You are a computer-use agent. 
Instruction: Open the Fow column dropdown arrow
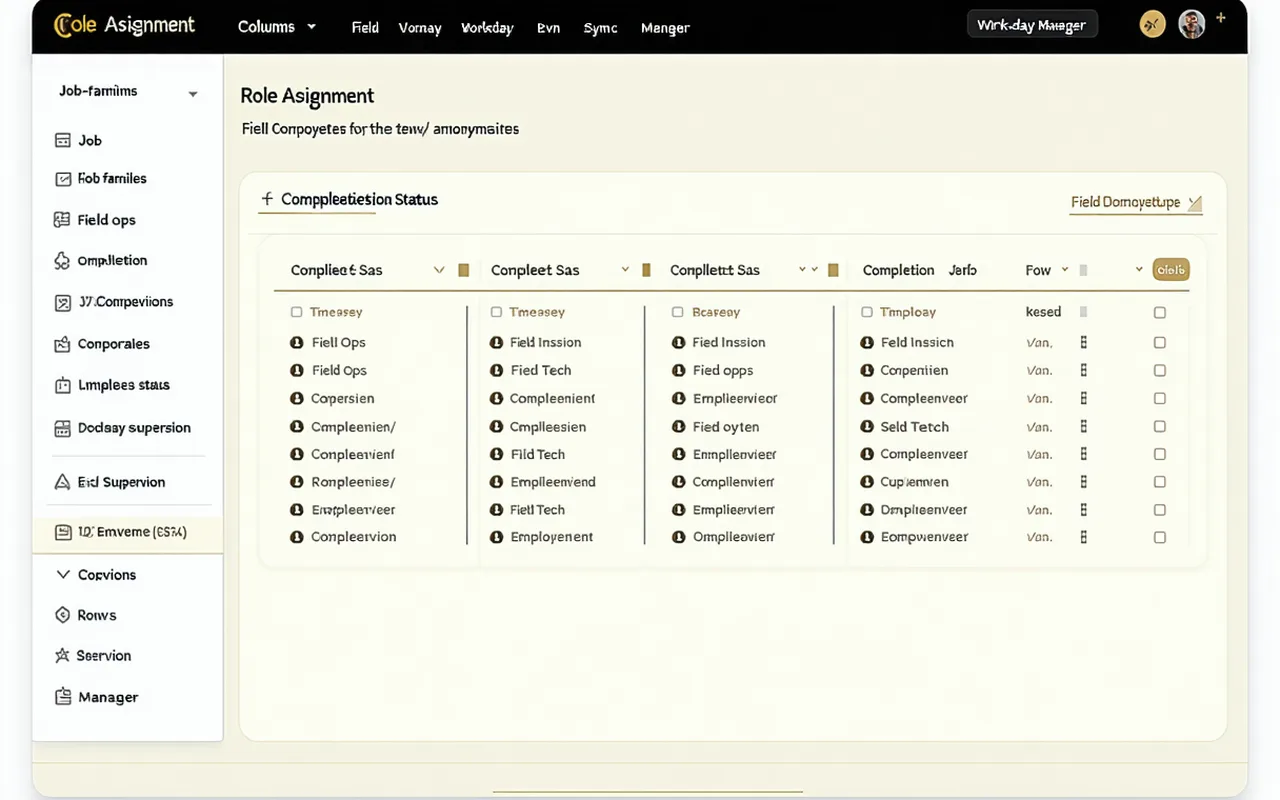[1065, 270]
